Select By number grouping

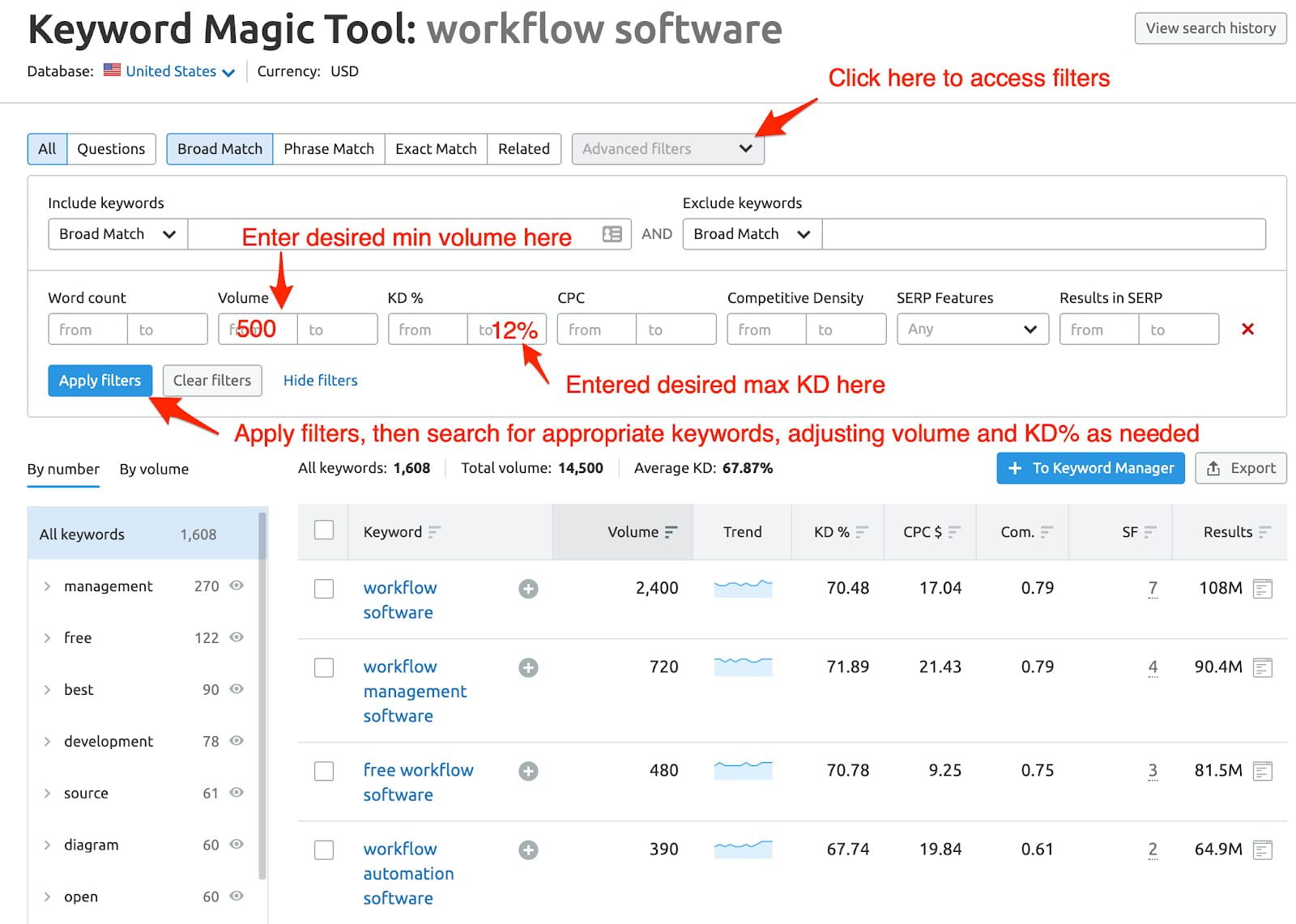pyautogui.click(x=63, y=469)
